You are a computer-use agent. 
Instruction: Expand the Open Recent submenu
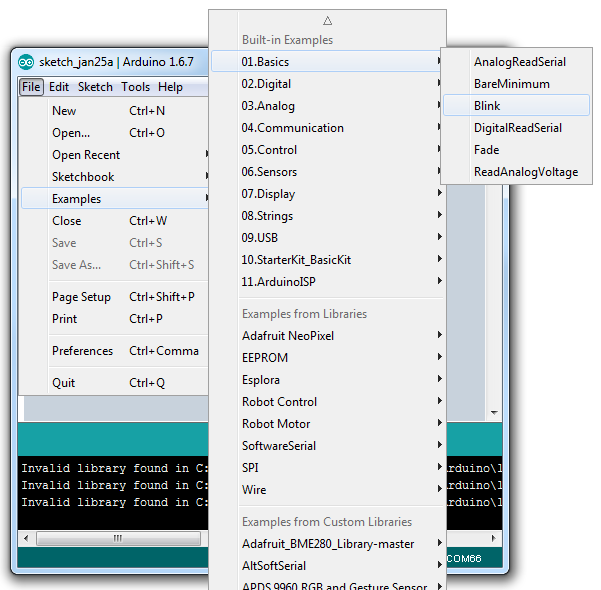(115, 155)
